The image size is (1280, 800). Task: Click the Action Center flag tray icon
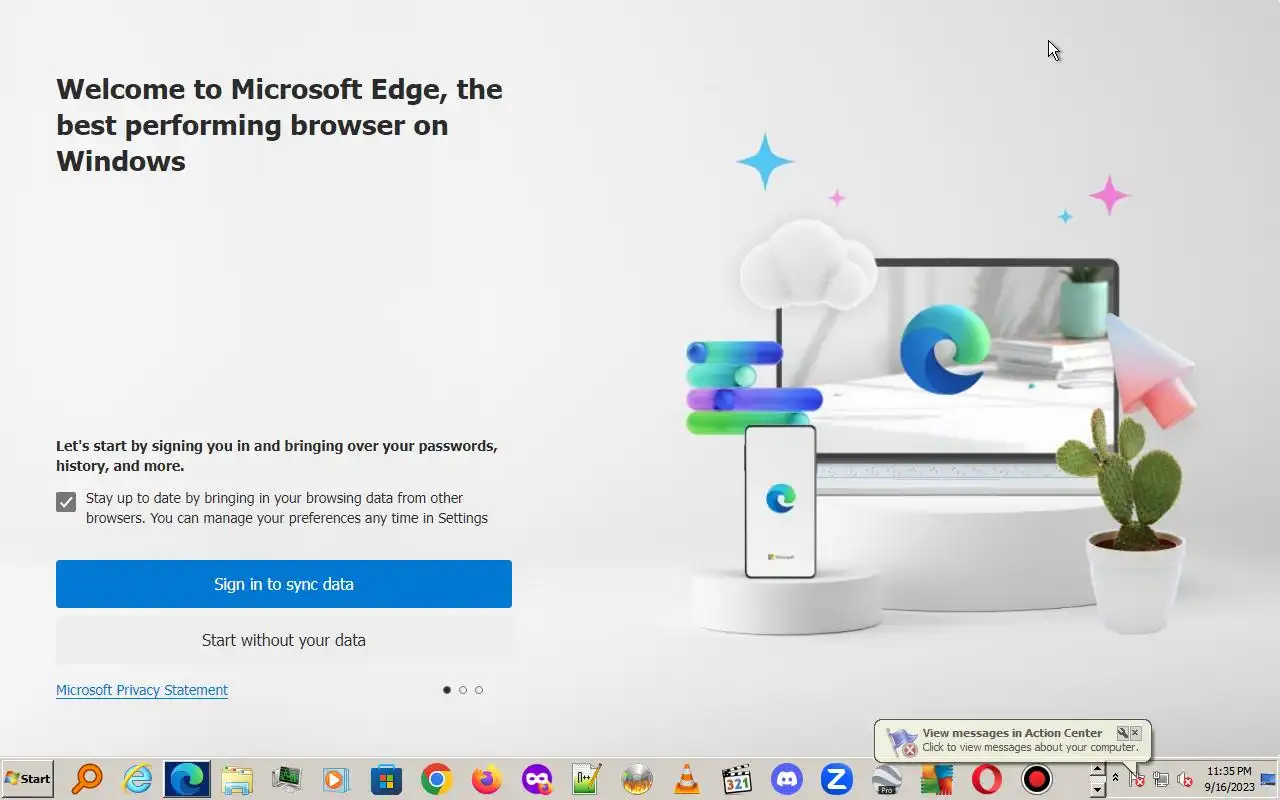pyautogui.click(x=1137, y=779)
